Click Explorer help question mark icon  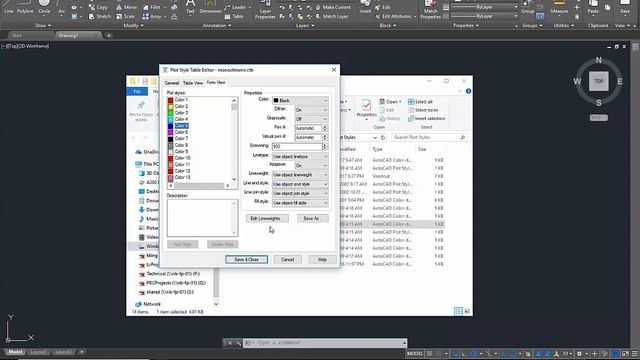click(x=468, y=91)
